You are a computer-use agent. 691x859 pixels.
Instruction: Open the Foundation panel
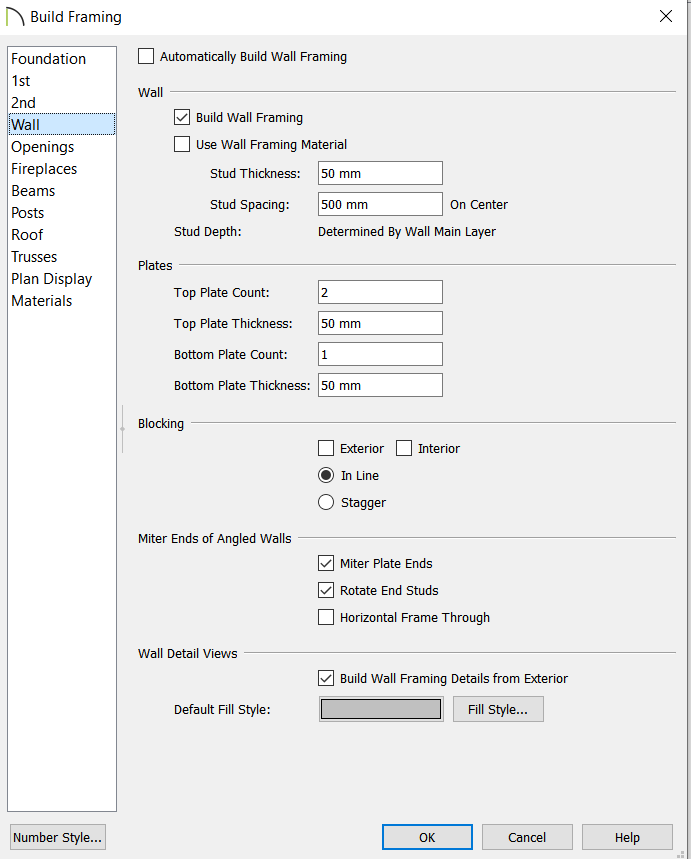pos(61,59)
